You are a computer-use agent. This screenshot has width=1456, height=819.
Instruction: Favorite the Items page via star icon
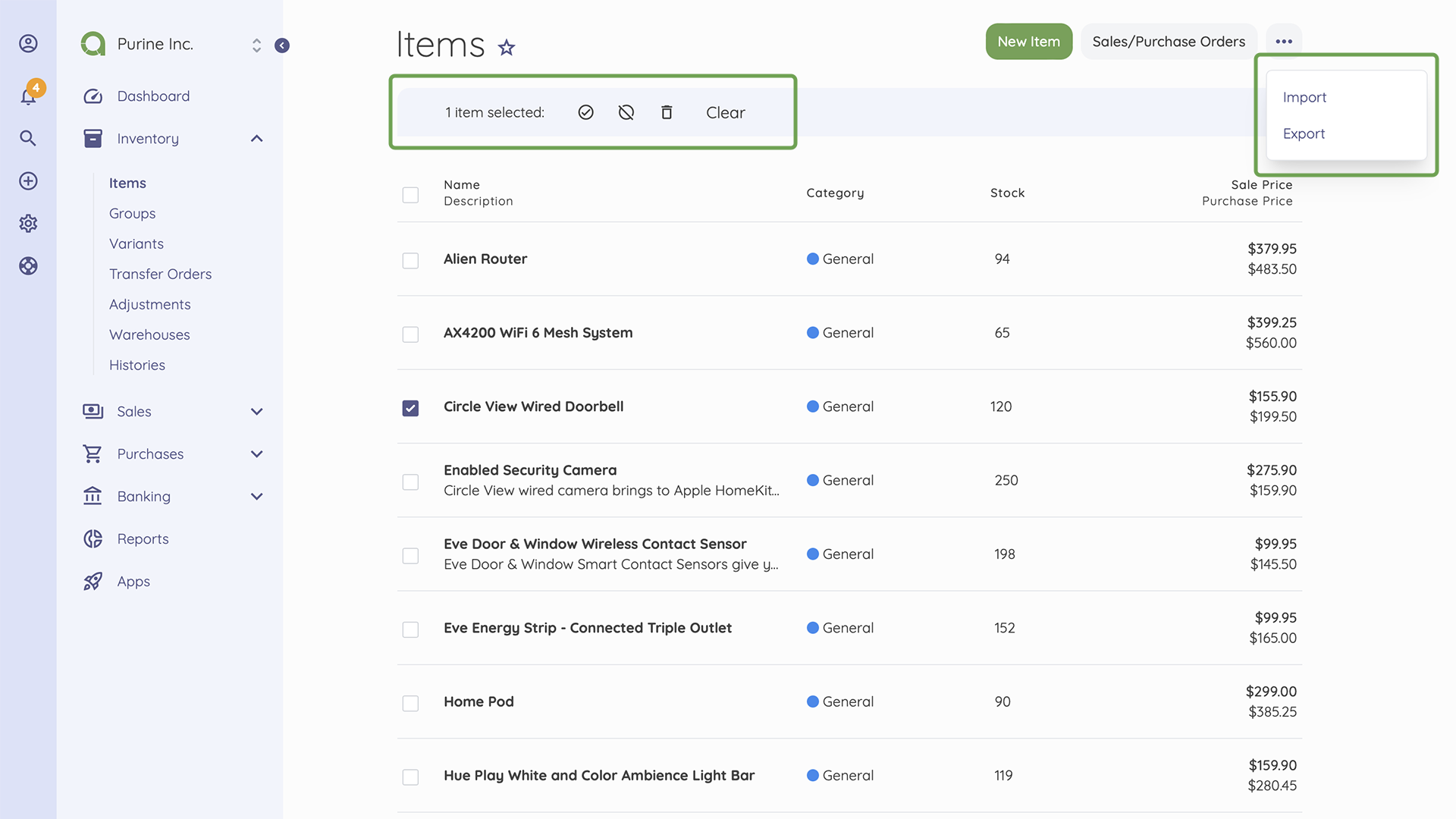[x=506, y=47]
